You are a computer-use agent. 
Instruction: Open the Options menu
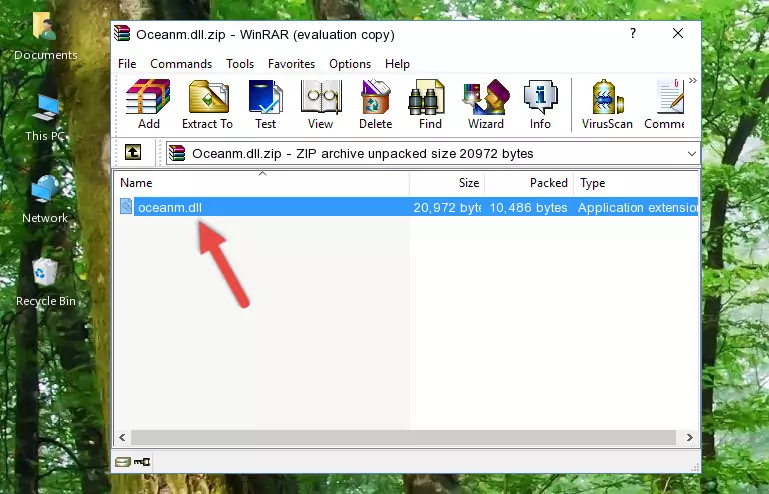pos(350,64)
